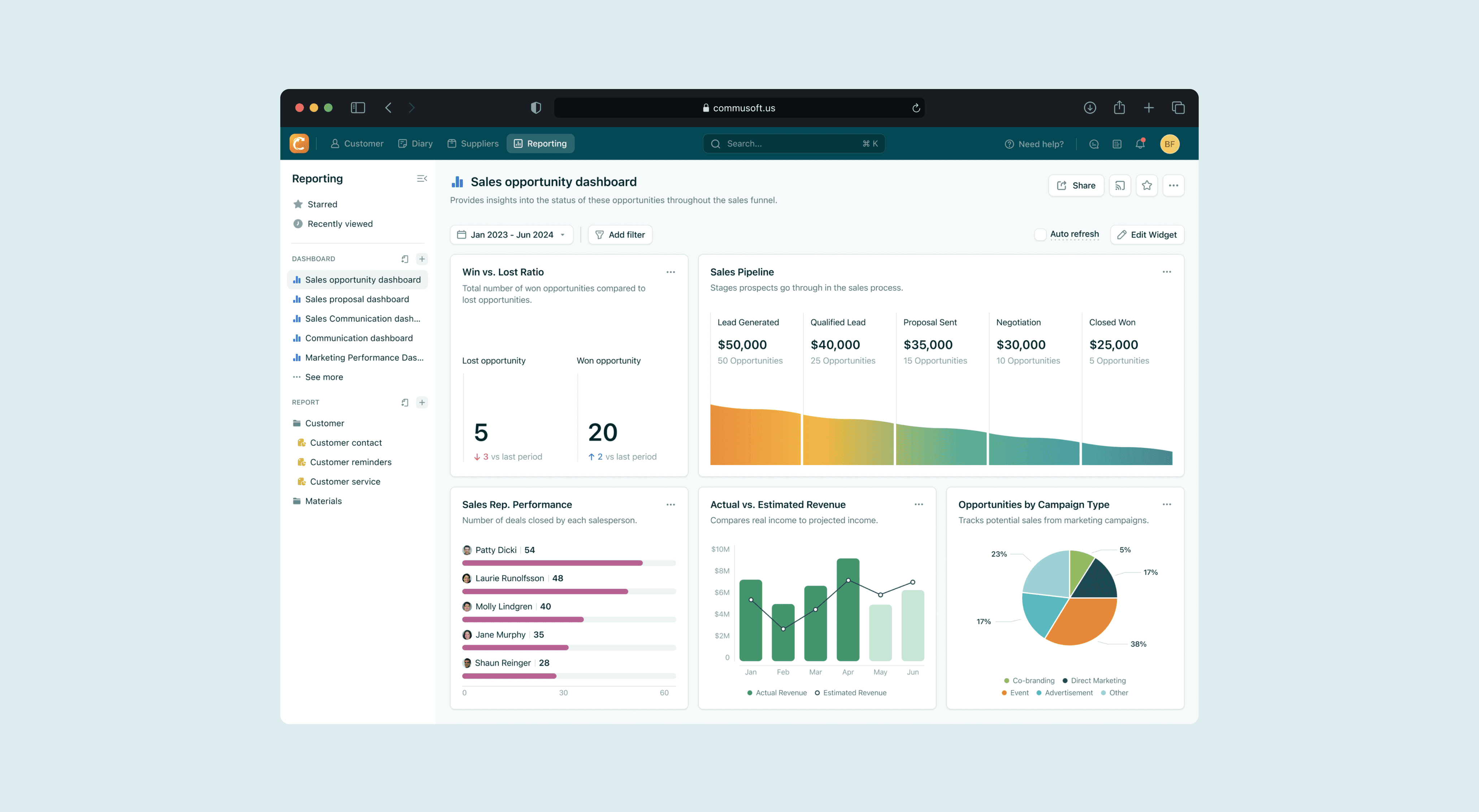
Task: Click the Edit Widget button
Action: 1146,234
